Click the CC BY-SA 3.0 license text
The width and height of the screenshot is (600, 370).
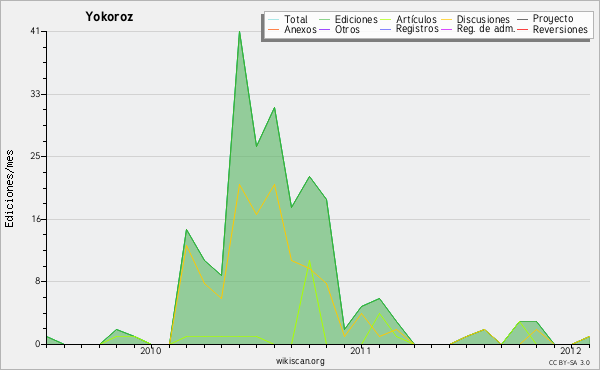coord(569,362)
